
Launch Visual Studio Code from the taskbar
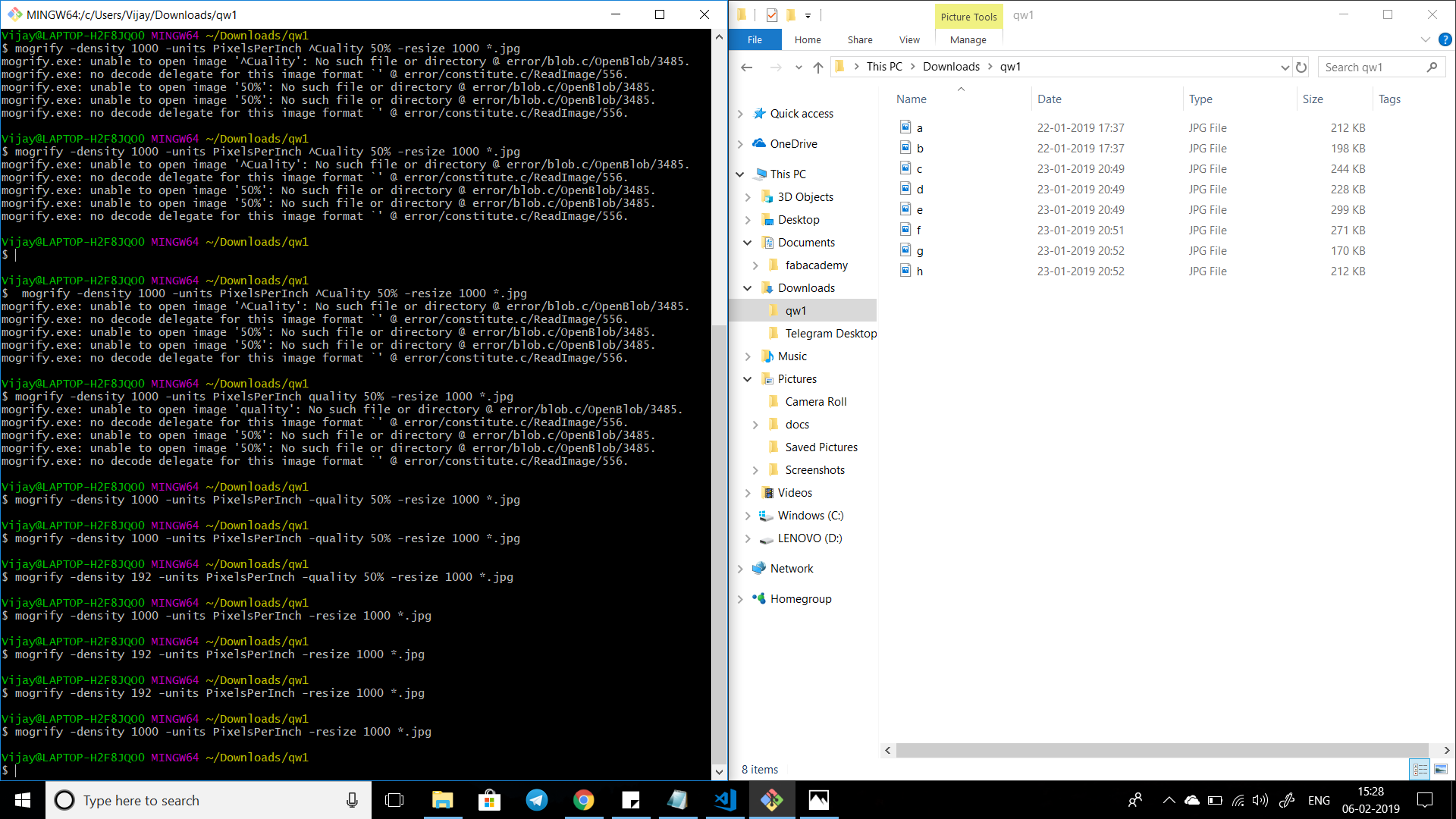point(725,800)
